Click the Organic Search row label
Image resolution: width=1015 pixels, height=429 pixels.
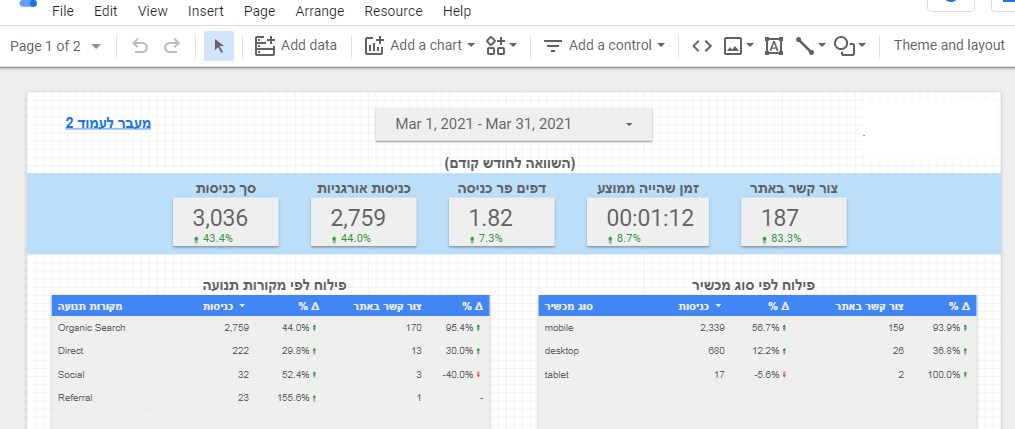(91, 328)
